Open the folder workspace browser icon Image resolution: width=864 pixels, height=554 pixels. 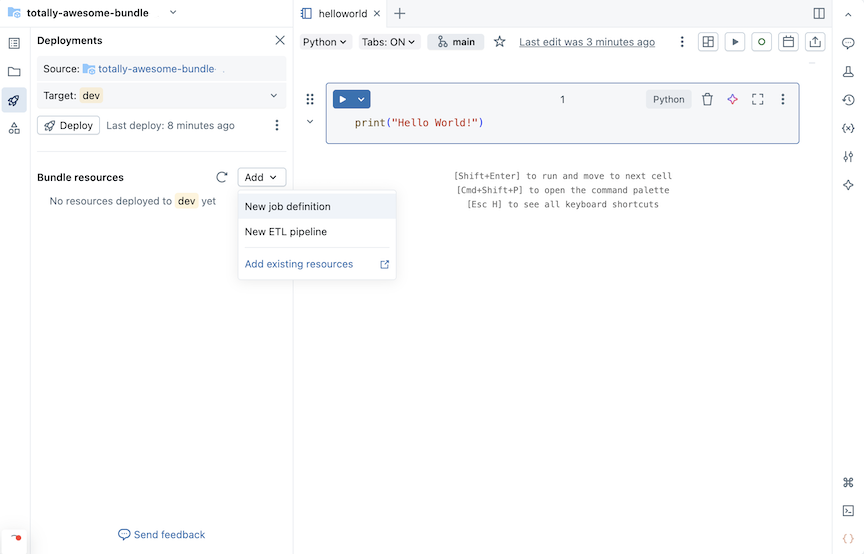(x=14, y=72)
